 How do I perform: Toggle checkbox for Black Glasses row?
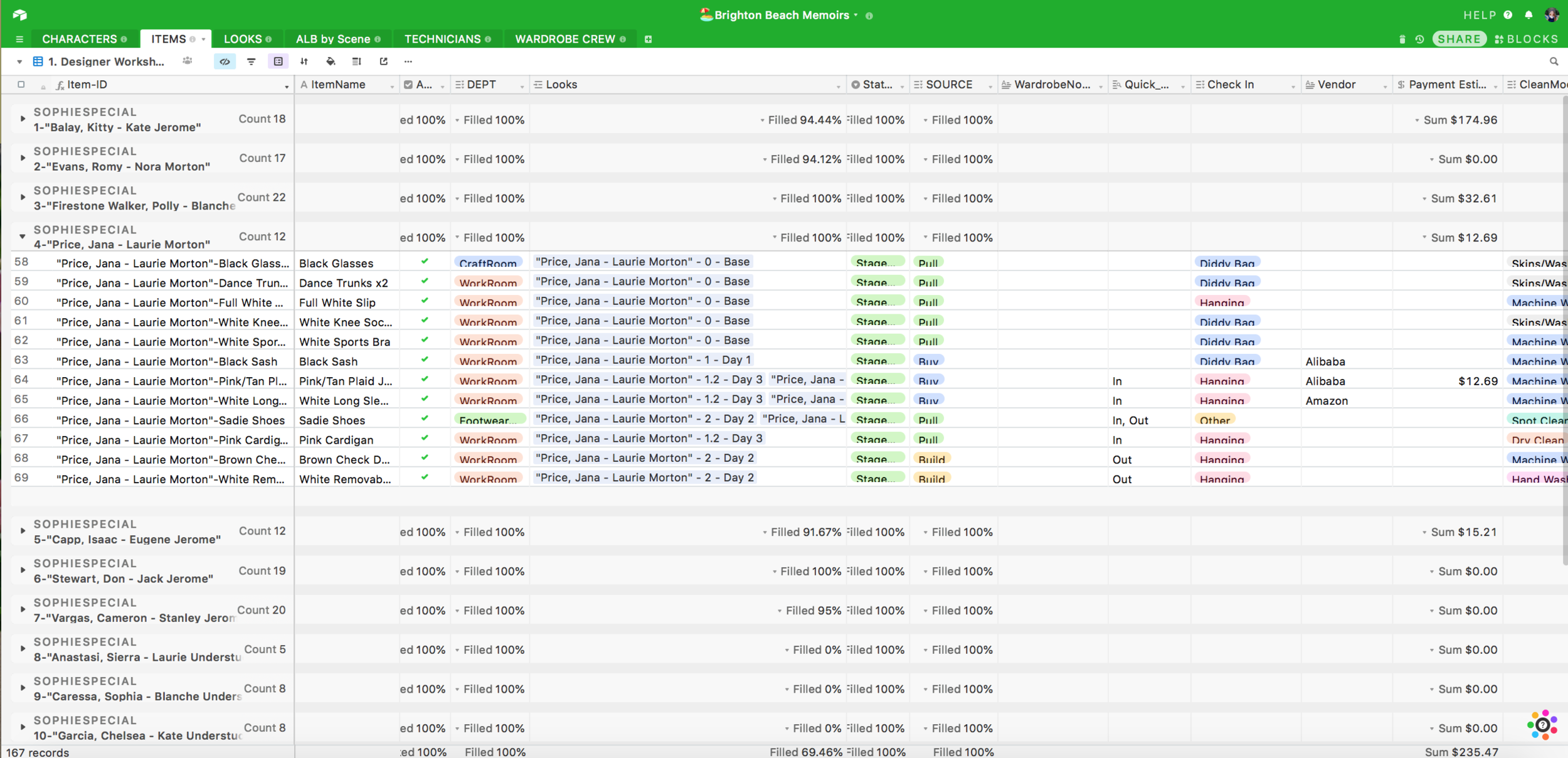point(425,262)
